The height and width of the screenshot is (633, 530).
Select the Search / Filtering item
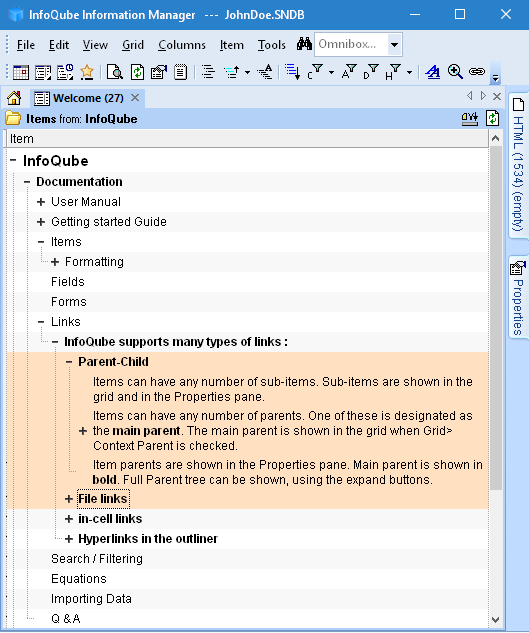pyautogui.click(x=97, y=559)
